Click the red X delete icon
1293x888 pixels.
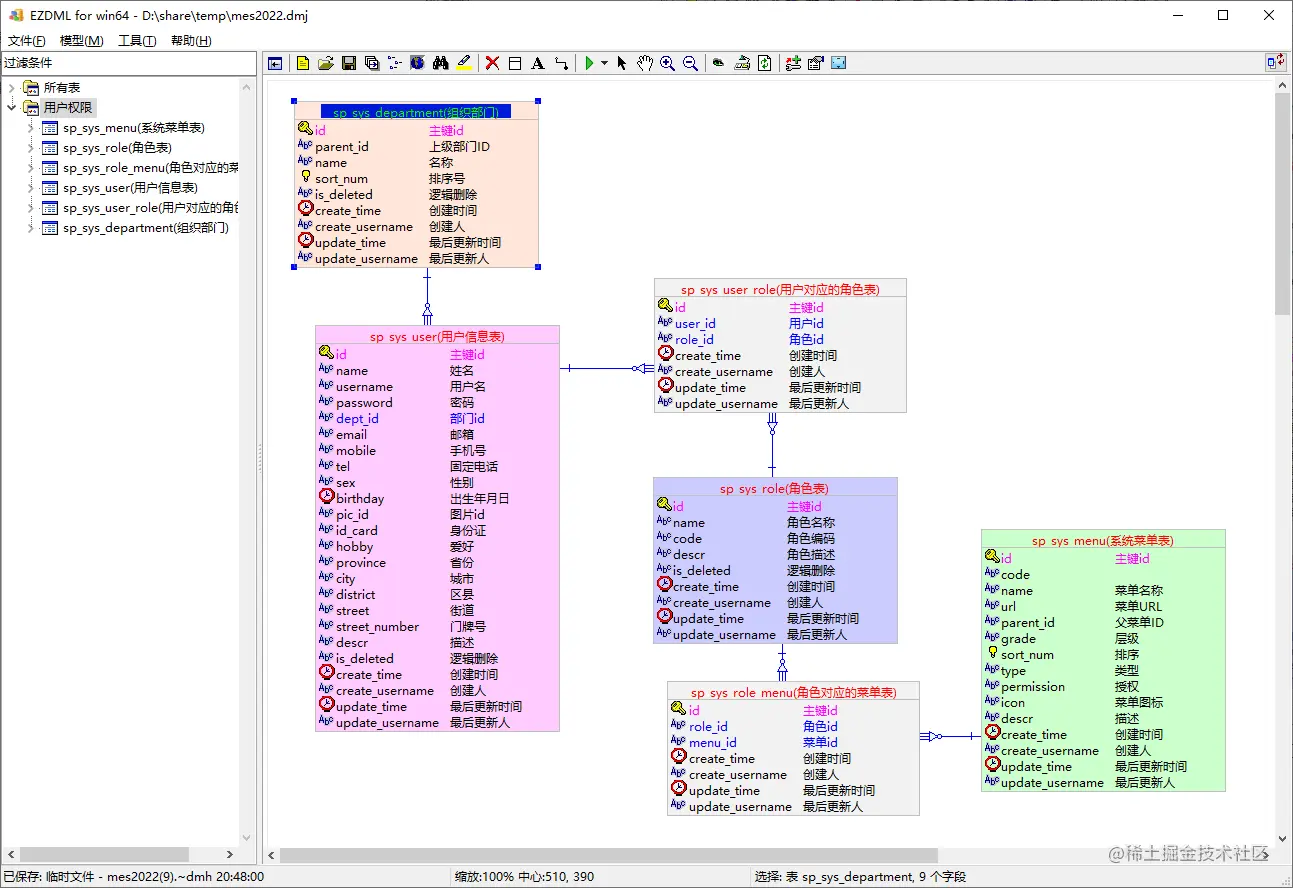[x=492, y=63]
